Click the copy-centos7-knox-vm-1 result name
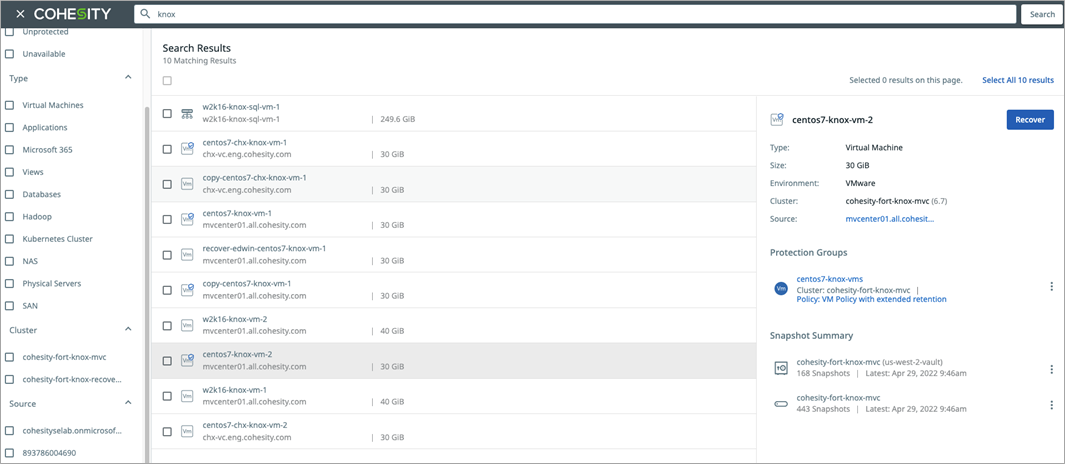This screenshot has width=1065, height=464. pyautogui.click(x=245, y=284)
